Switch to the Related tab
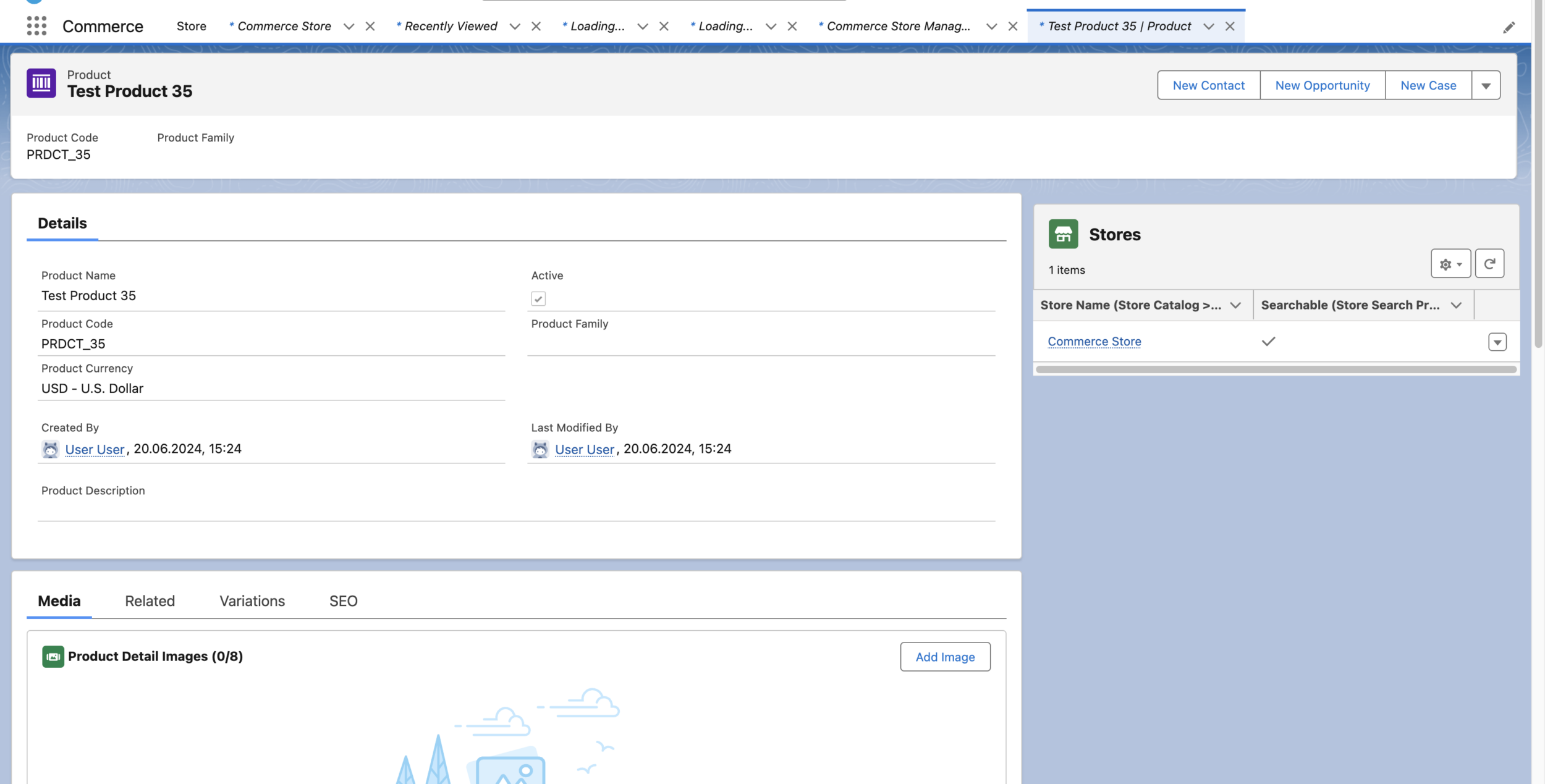This screenshot has height=784, width=1545. tap(149, 601)
